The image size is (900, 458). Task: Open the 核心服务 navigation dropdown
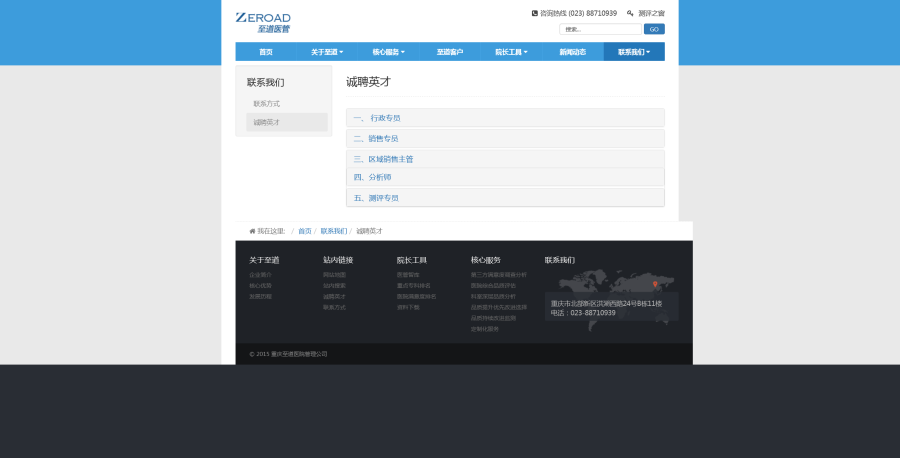pyautogui.click(x=388, y=52)
